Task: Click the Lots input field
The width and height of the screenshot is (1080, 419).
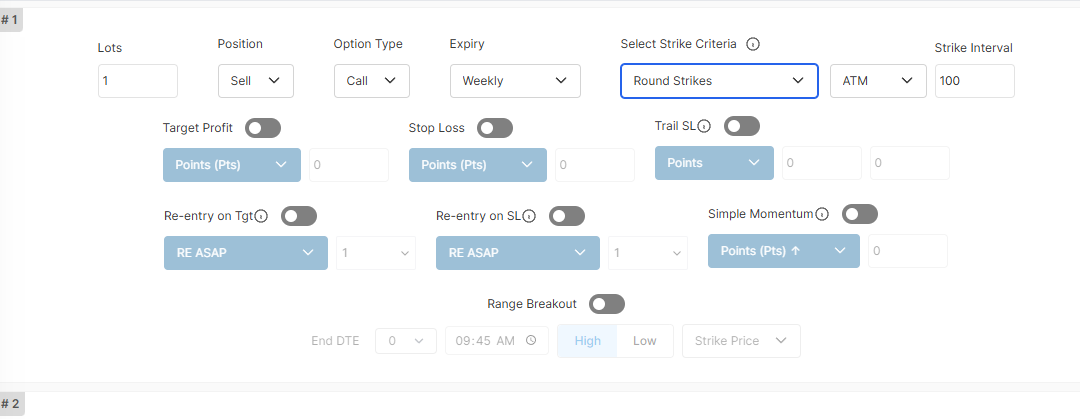Action: tap(138, 81)
